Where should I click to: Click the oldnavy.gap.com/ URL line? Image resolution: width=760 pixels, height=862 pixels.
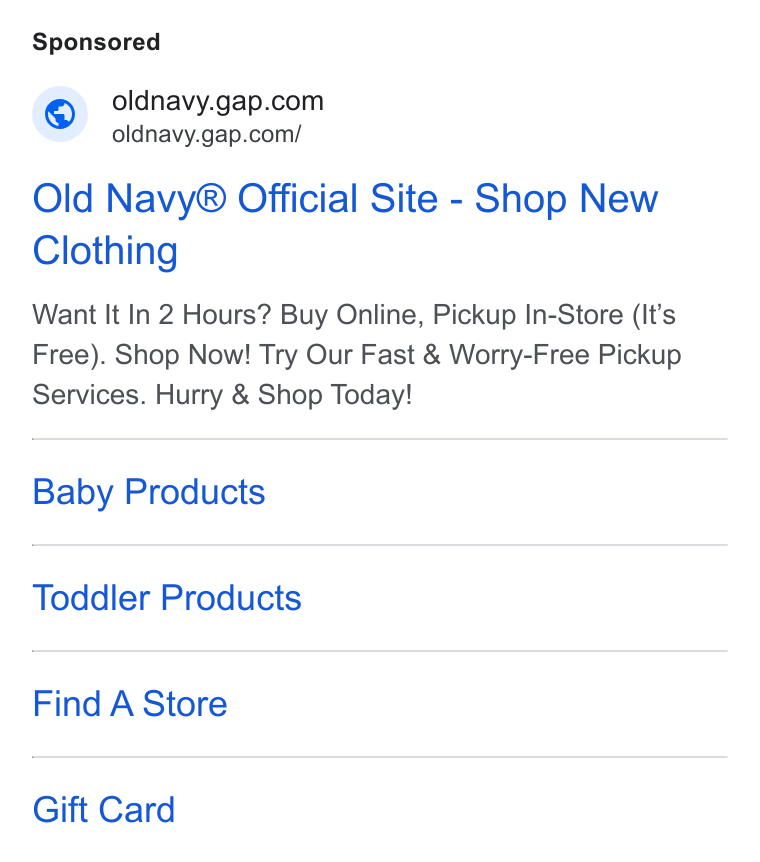(207, 135)
